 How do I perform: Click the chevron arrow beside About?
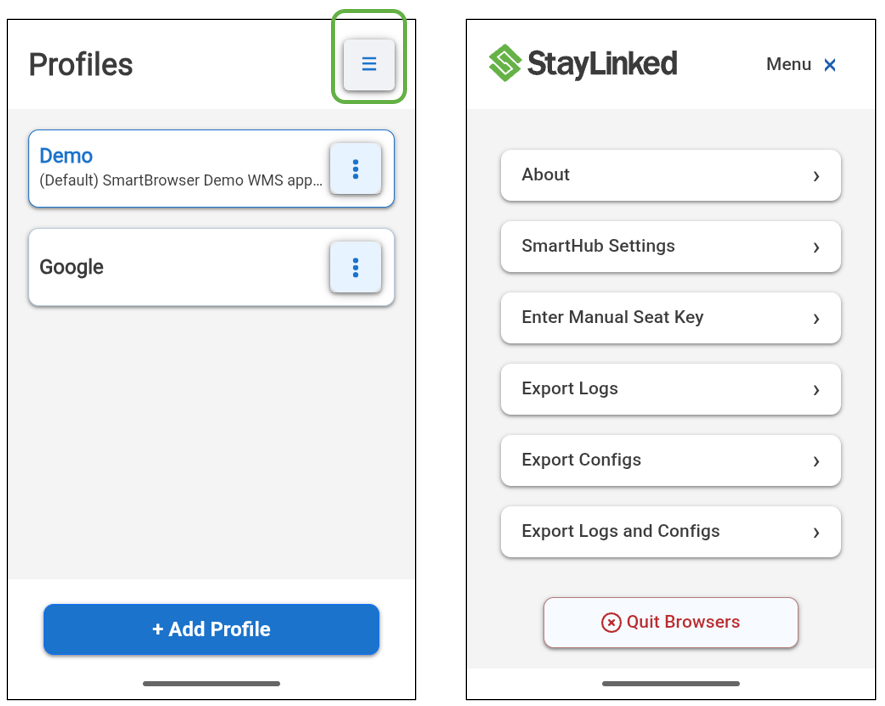(x=816, y=176)
